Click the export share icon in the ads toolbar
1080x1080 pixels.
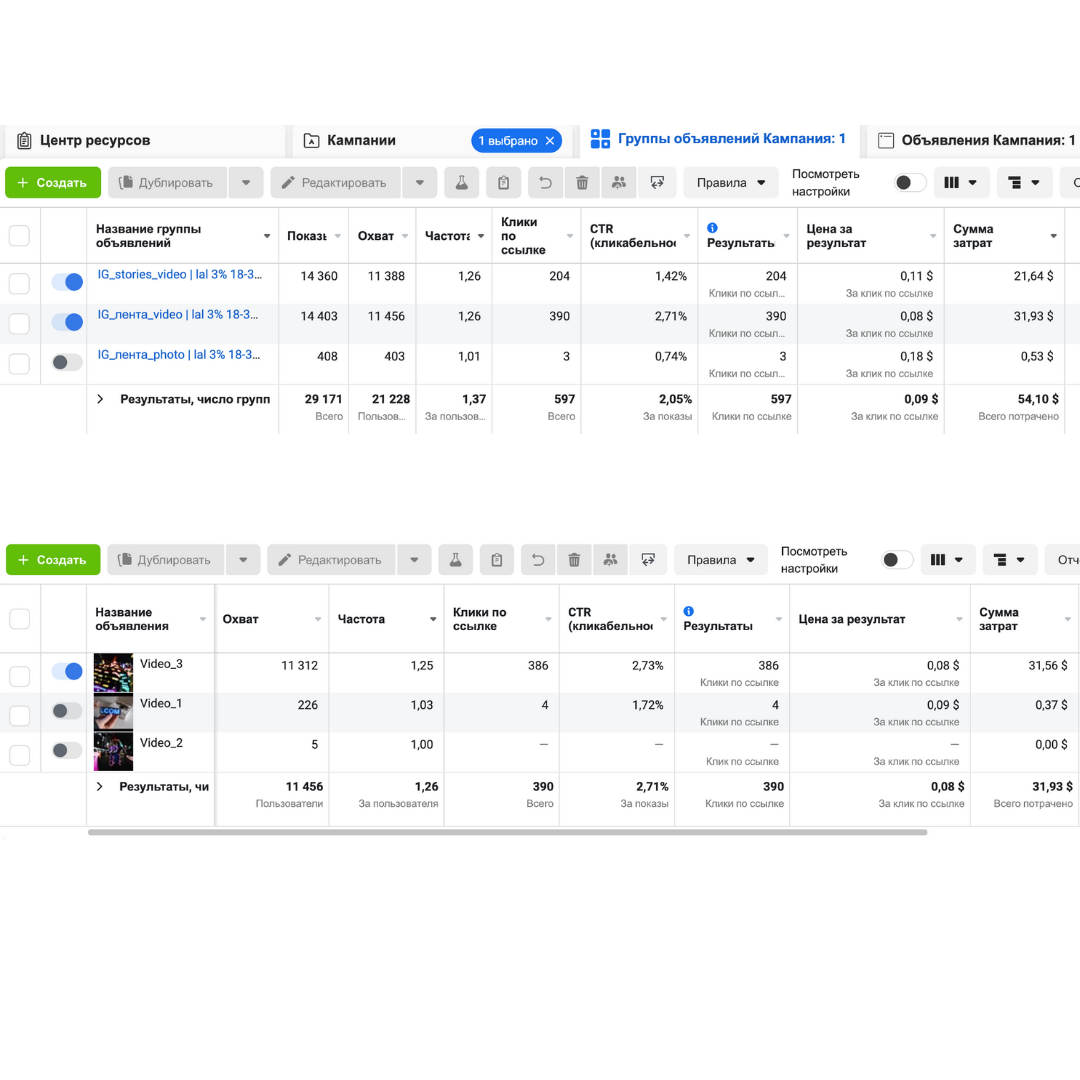click(x=648, y=560)
